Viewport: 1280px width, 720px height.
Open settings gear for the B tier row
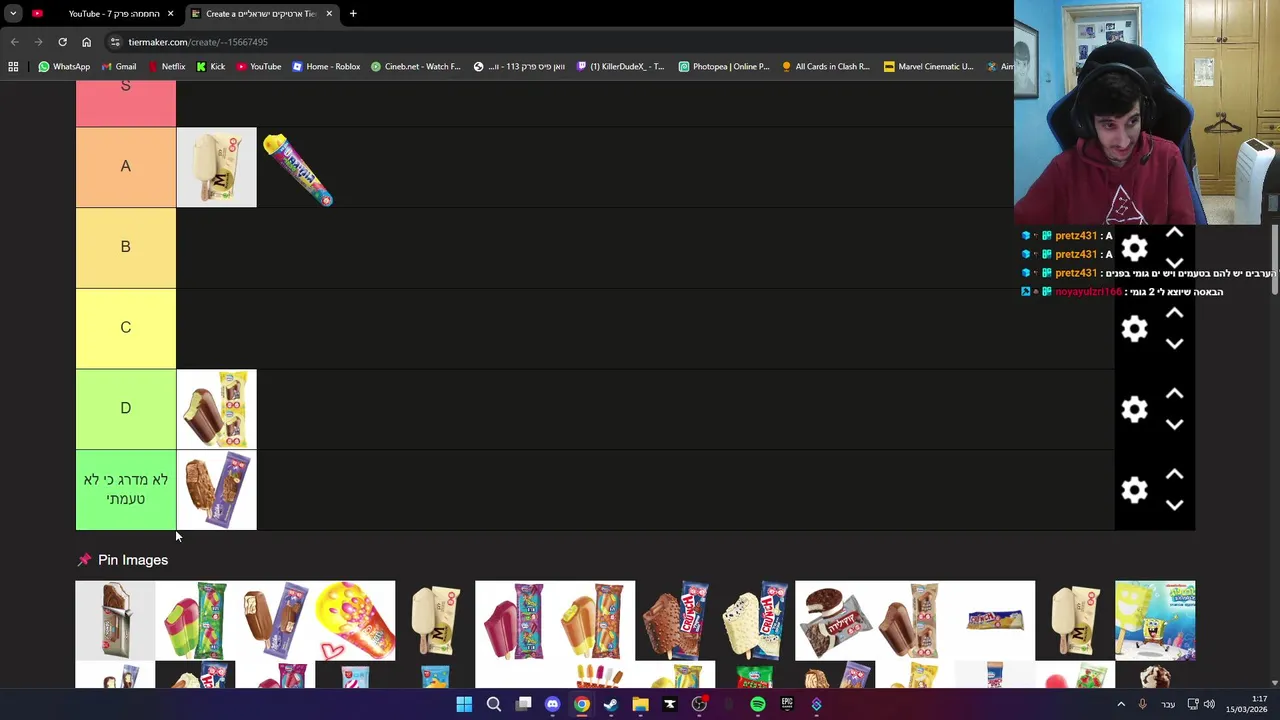pyautogui.click(x=1134, y=248)
